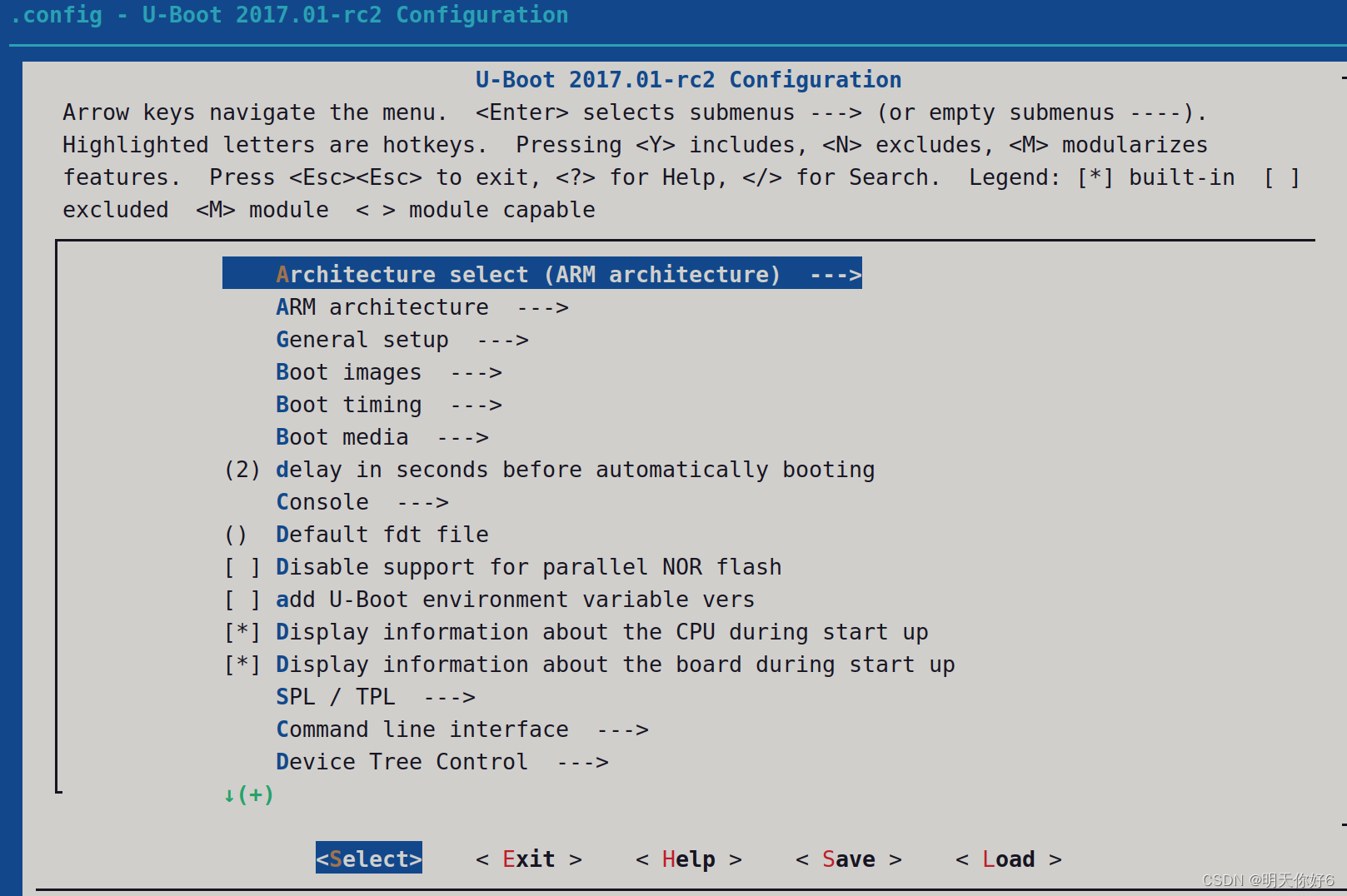The height and width of the screenshot is (896, 1347).
Task: Click the arrow after Boot media
Action: (463, 437)
